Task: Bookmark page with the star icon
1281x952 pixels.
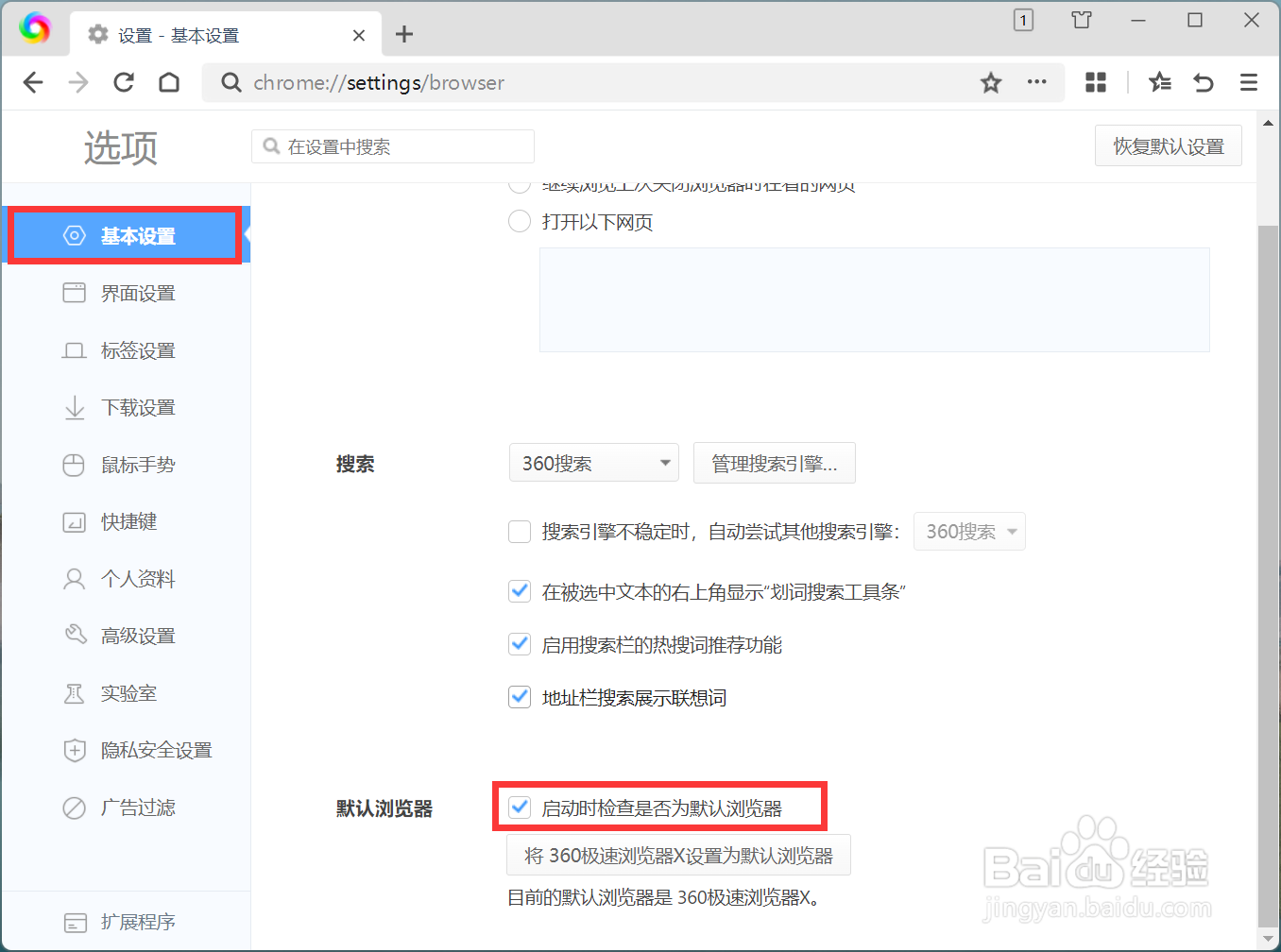Action: click(x=991, y=83)
